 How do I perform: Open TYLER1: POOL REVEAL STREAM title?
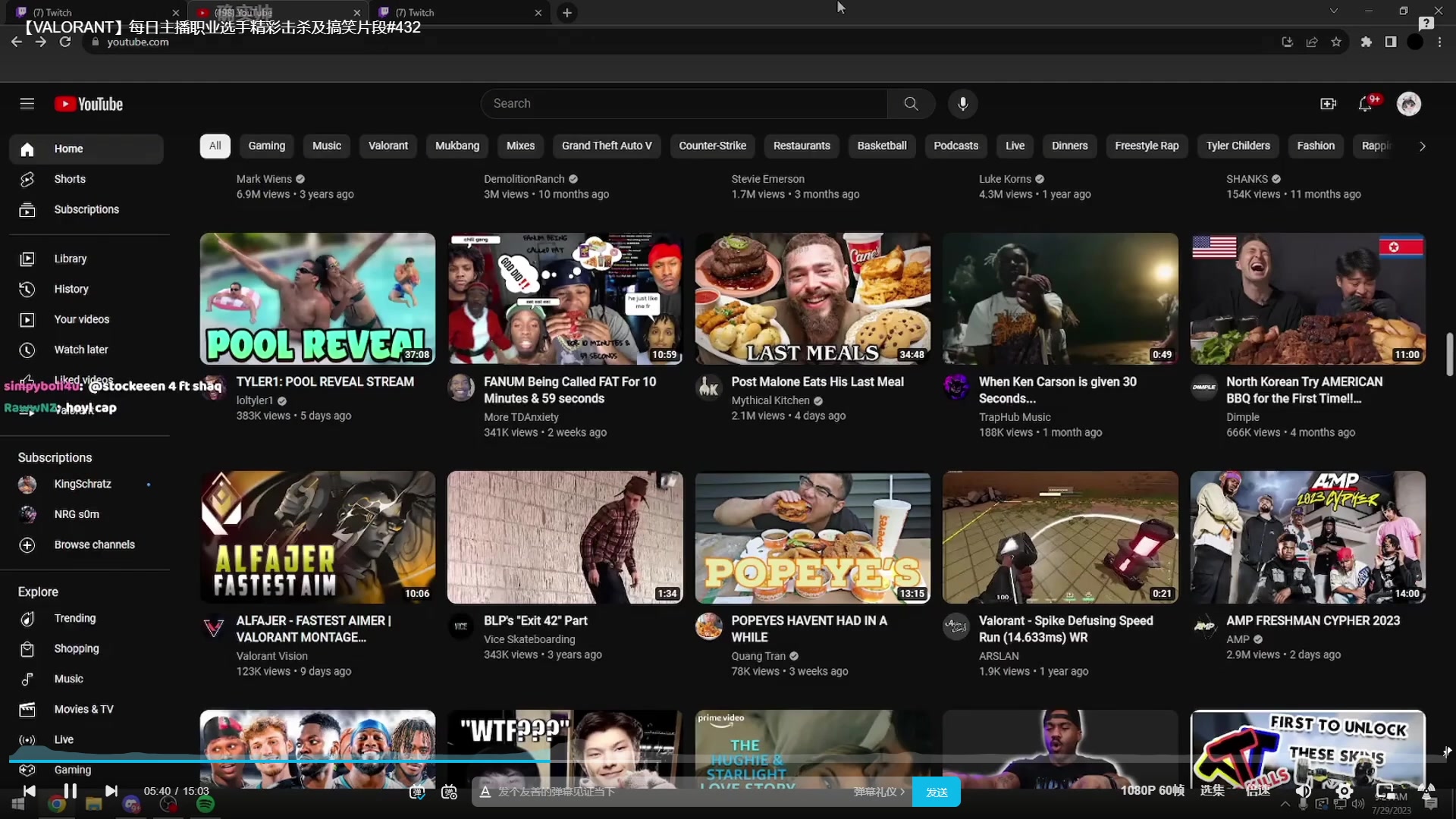pos(325,381)
